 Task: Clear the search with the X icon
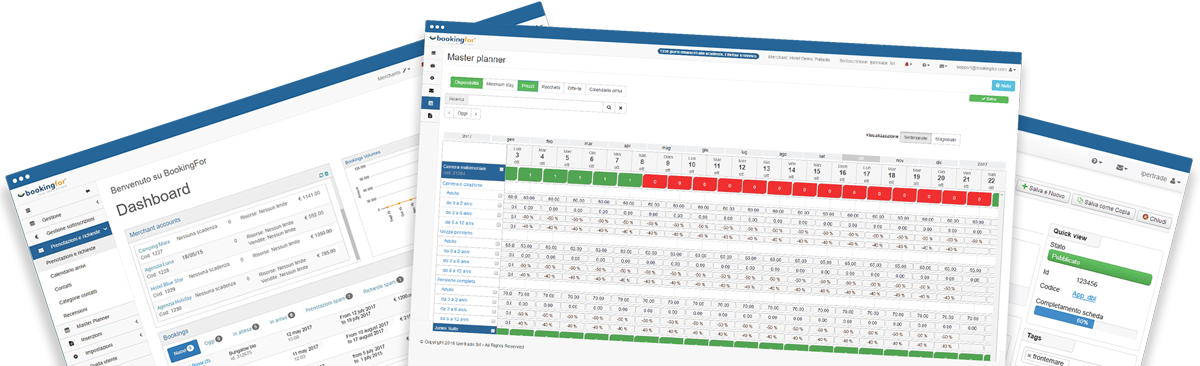621,107
